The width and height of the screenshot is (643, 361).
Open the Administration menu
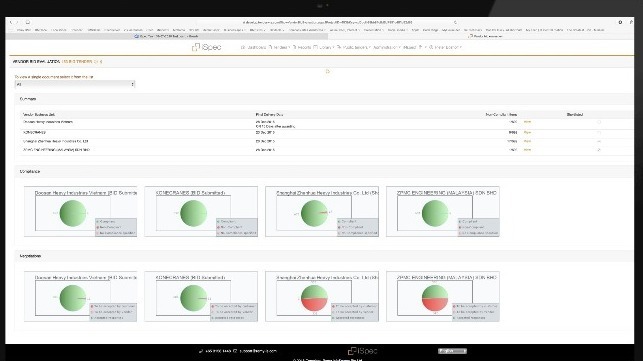click(386, 48)
